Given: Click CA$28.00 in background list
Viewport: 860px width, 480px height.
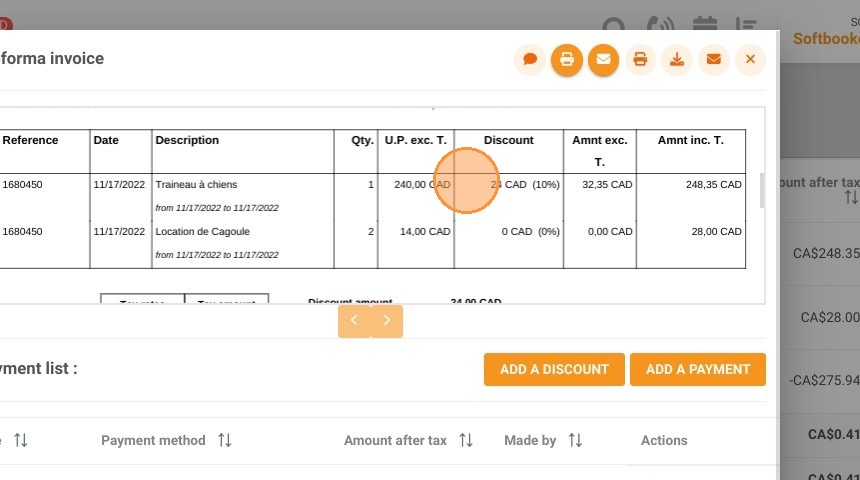Looking at the screenshot, I should [830, 317].
